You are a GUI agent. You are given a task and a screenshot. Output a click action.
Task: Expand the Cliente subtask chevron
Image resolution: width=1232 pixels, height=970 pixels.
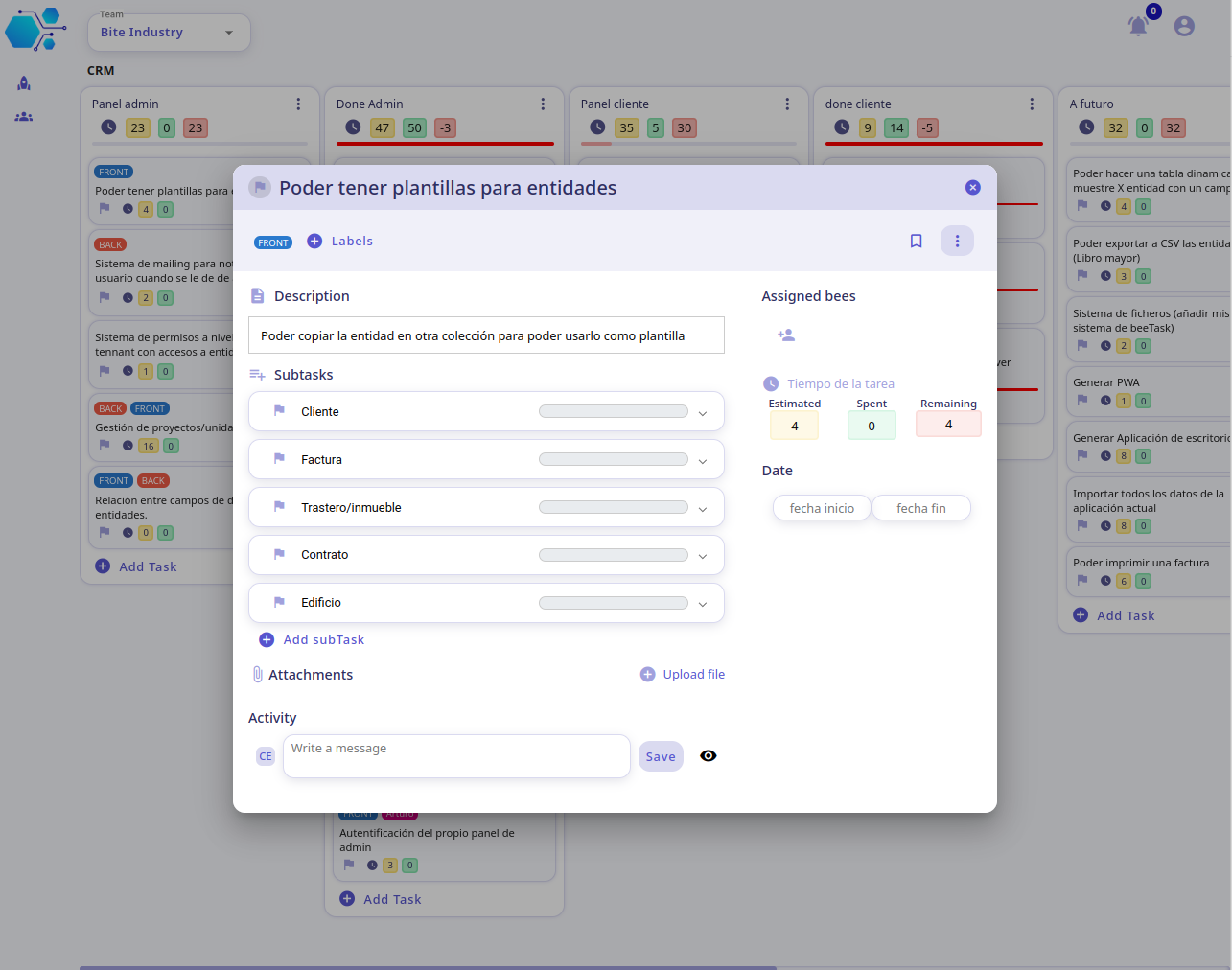703,413
